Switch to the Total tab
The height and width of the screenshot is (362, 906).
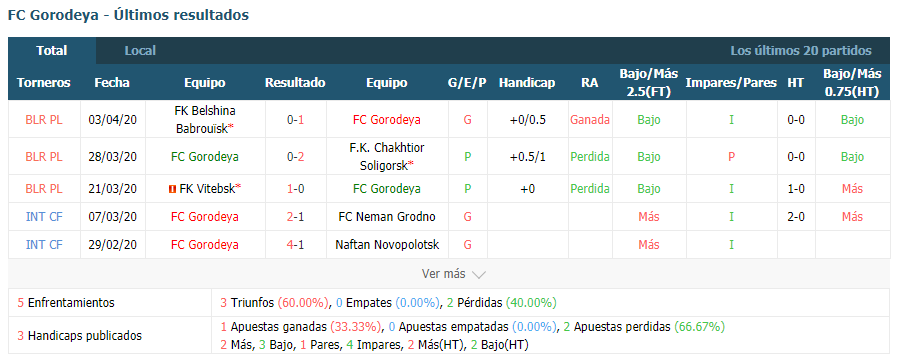[x=52, y=51]
